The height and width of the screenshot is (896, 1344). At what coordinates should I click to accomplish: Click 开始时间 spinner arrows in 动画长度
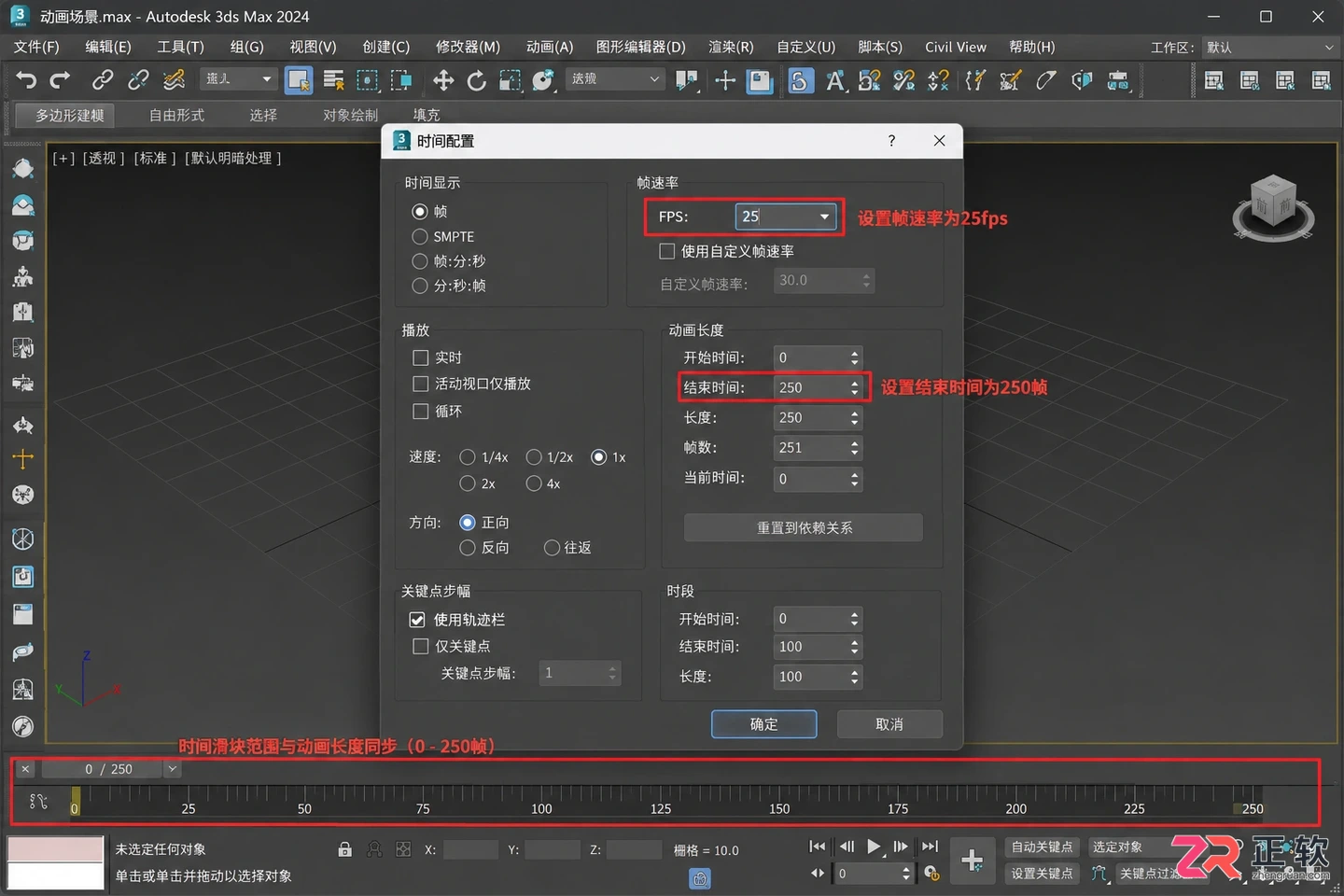point(854,357)
